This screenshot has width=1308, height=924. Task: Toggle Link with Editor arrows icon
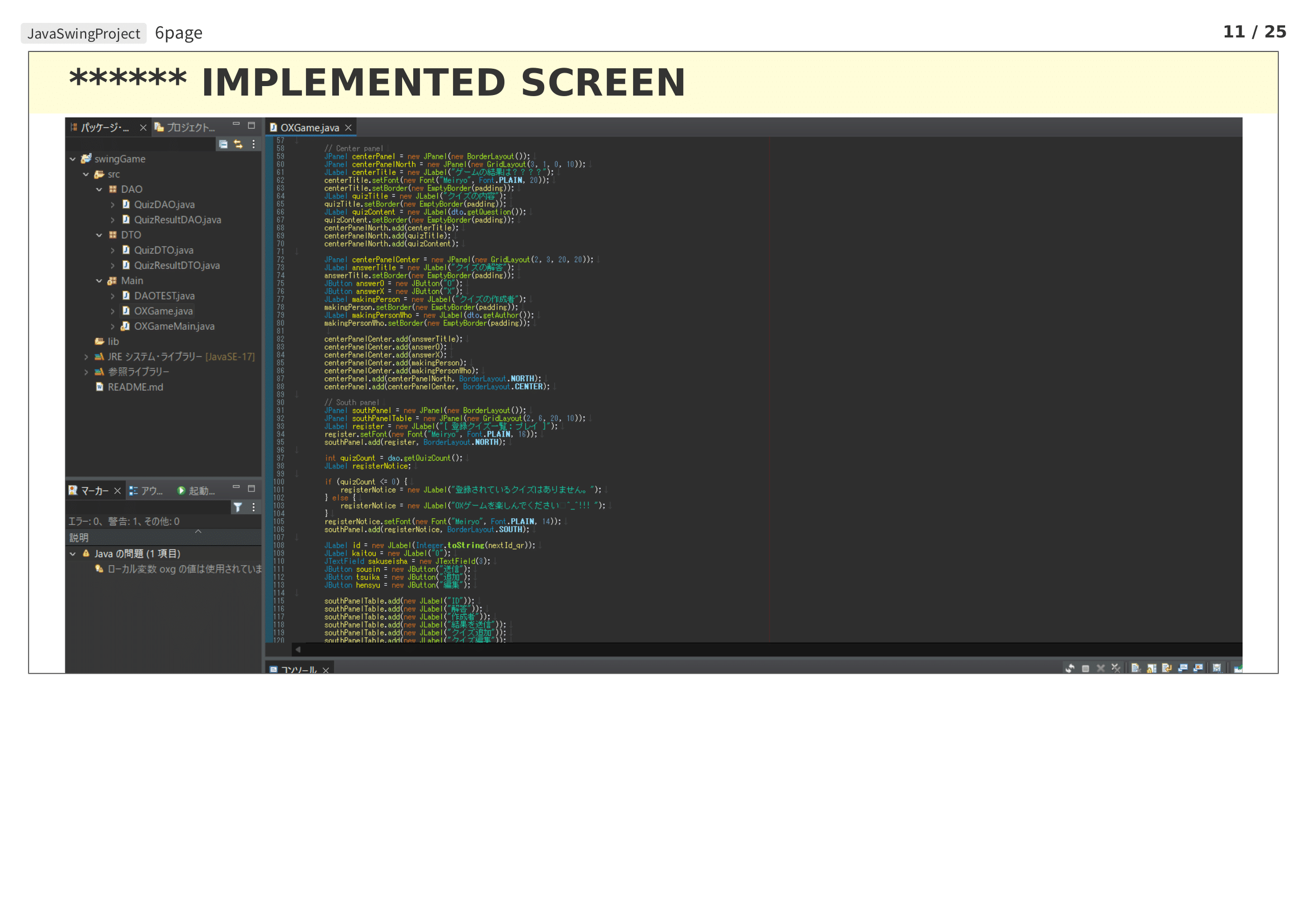tap(238, 145)
